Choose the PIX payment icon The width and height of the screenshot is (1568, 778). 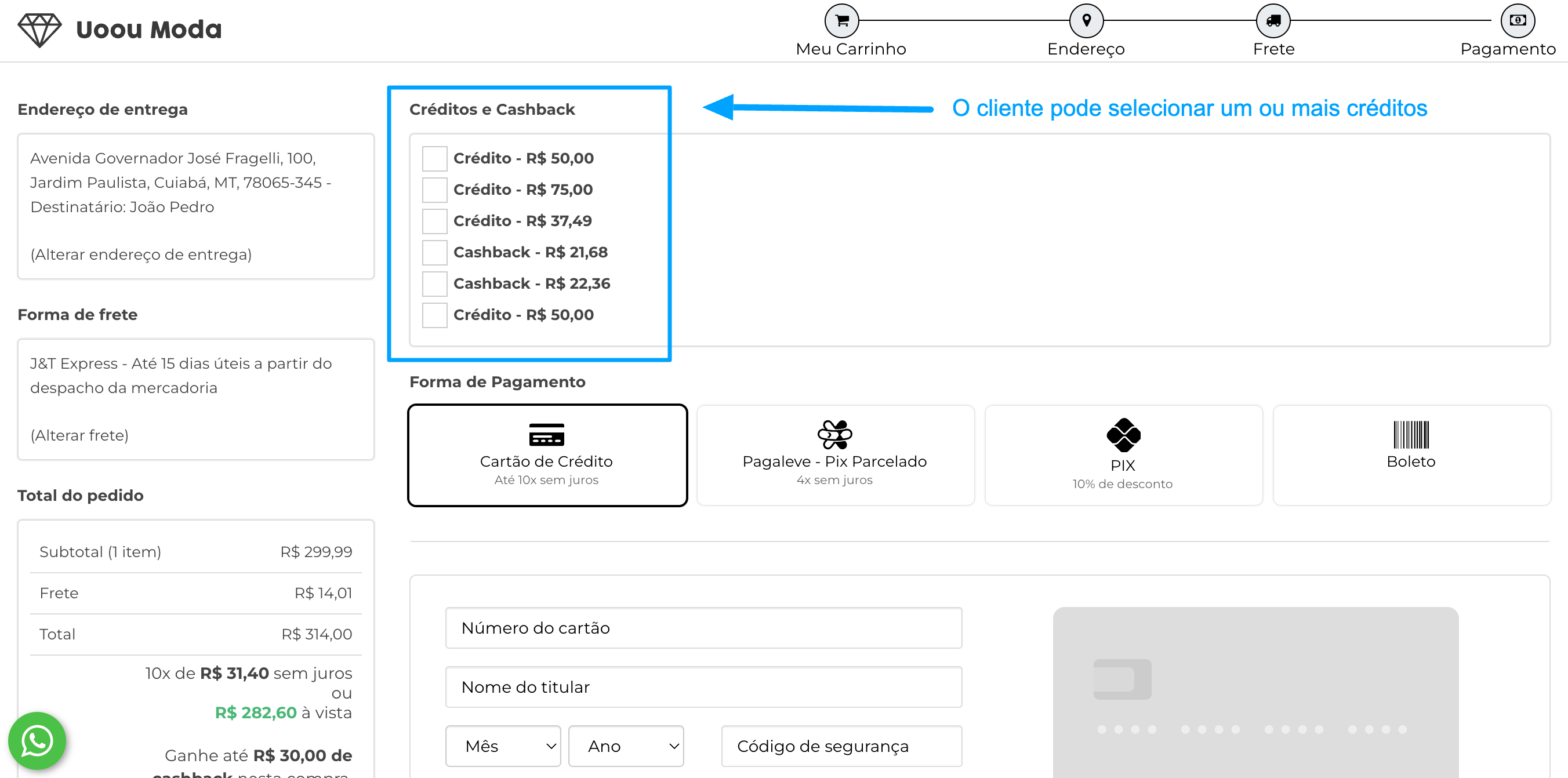coord(1123,435)
